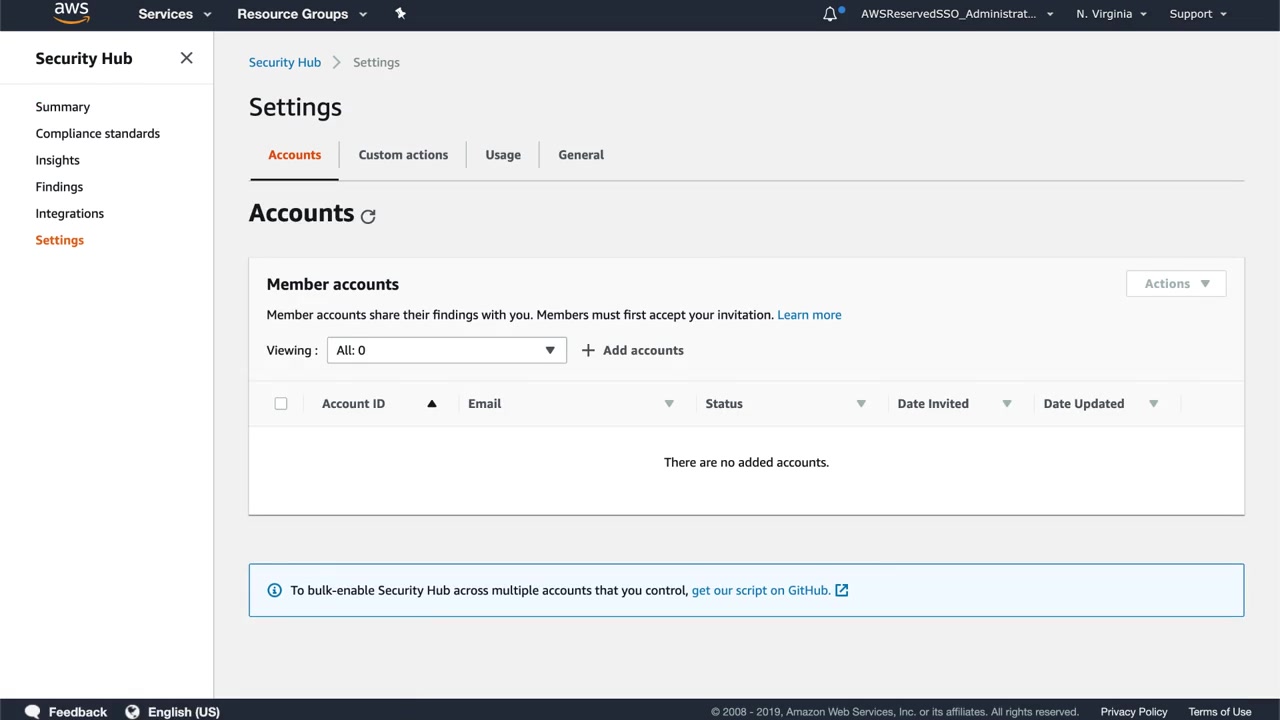This screenshot has width=1280, height=720.
Task: Refresh the Accounts list
Action: 368,216
